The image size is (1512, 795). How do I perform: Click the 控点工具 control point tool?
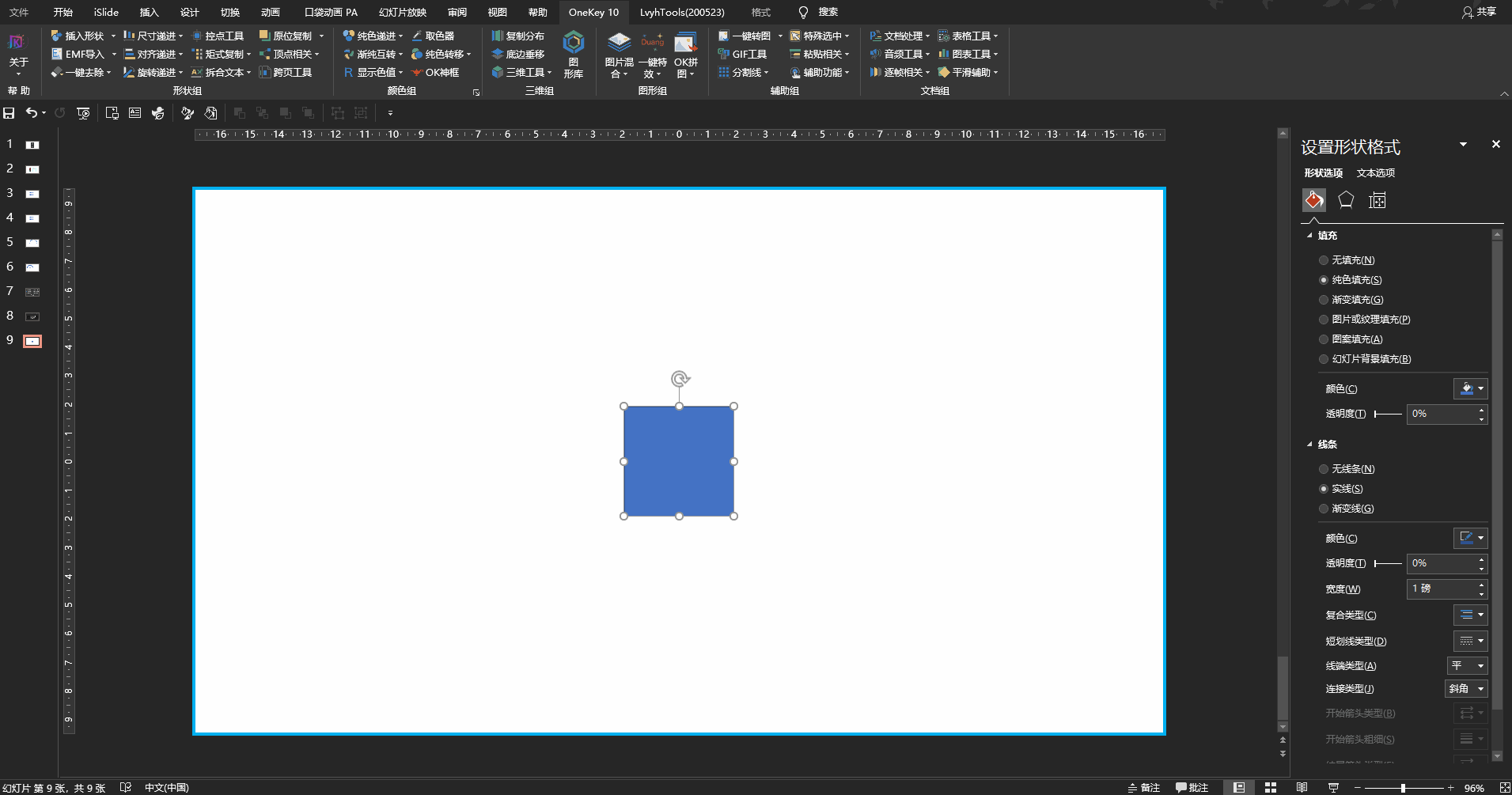tap(217, 36)
